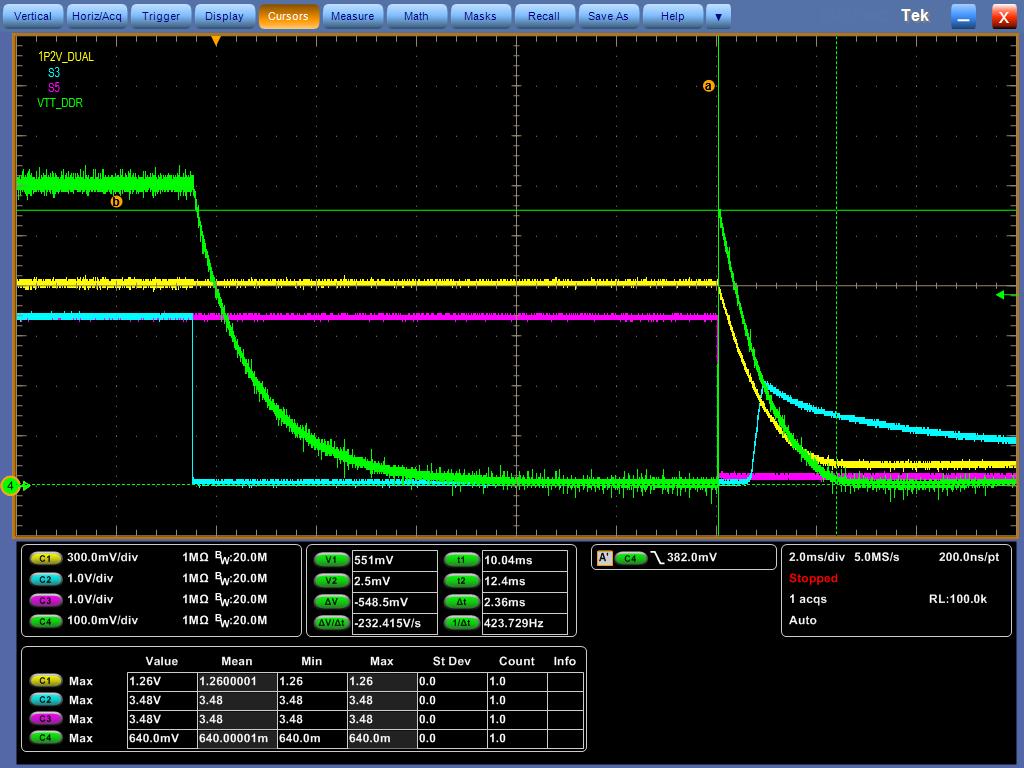
Task: Click the Trigger menu button
Action: 161,16
